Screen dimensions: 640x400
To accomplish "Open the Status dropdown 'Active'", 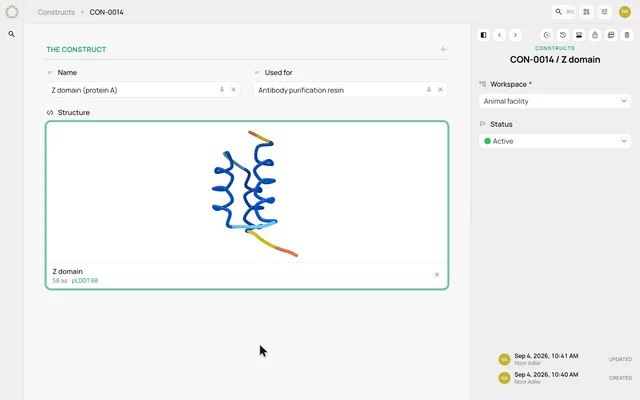I will coord(555,141).
